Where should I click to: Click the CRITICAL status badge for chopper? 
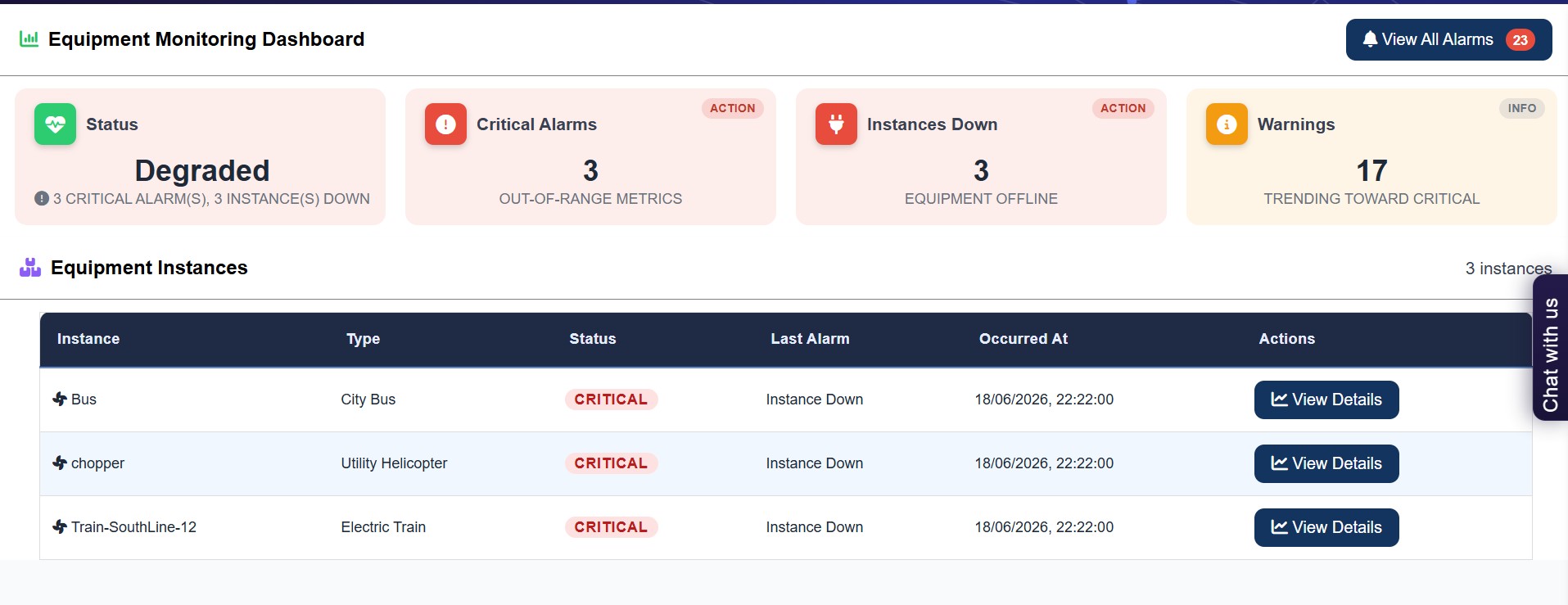(611, 463)
